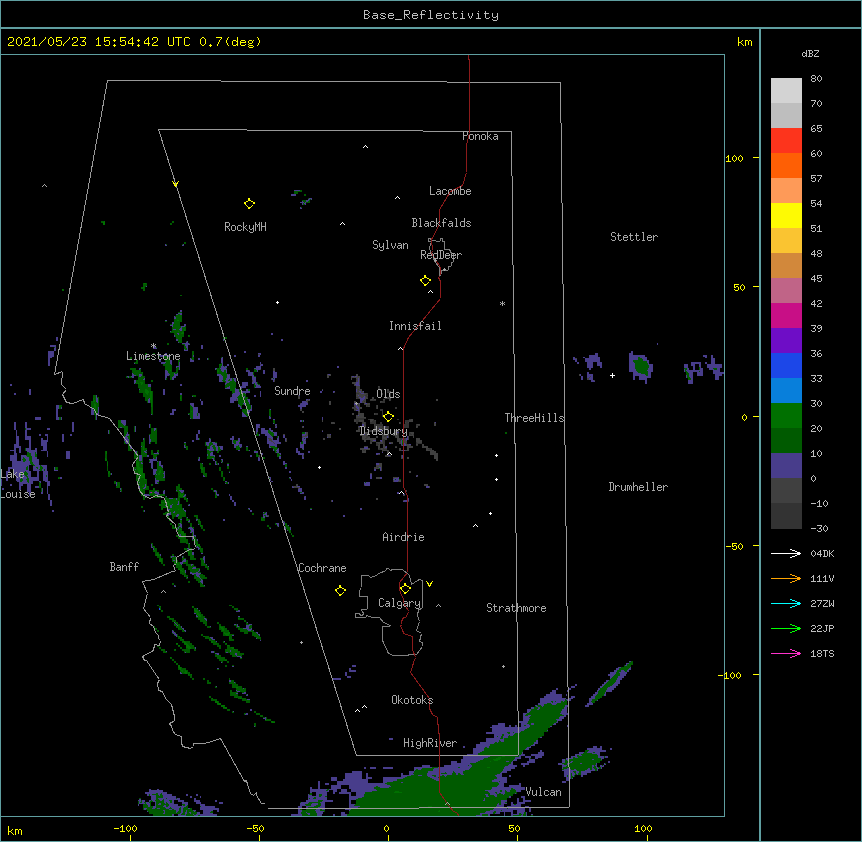Click the ThreeHills label
This screenshot has height=842, width=862.
[534, 418]
